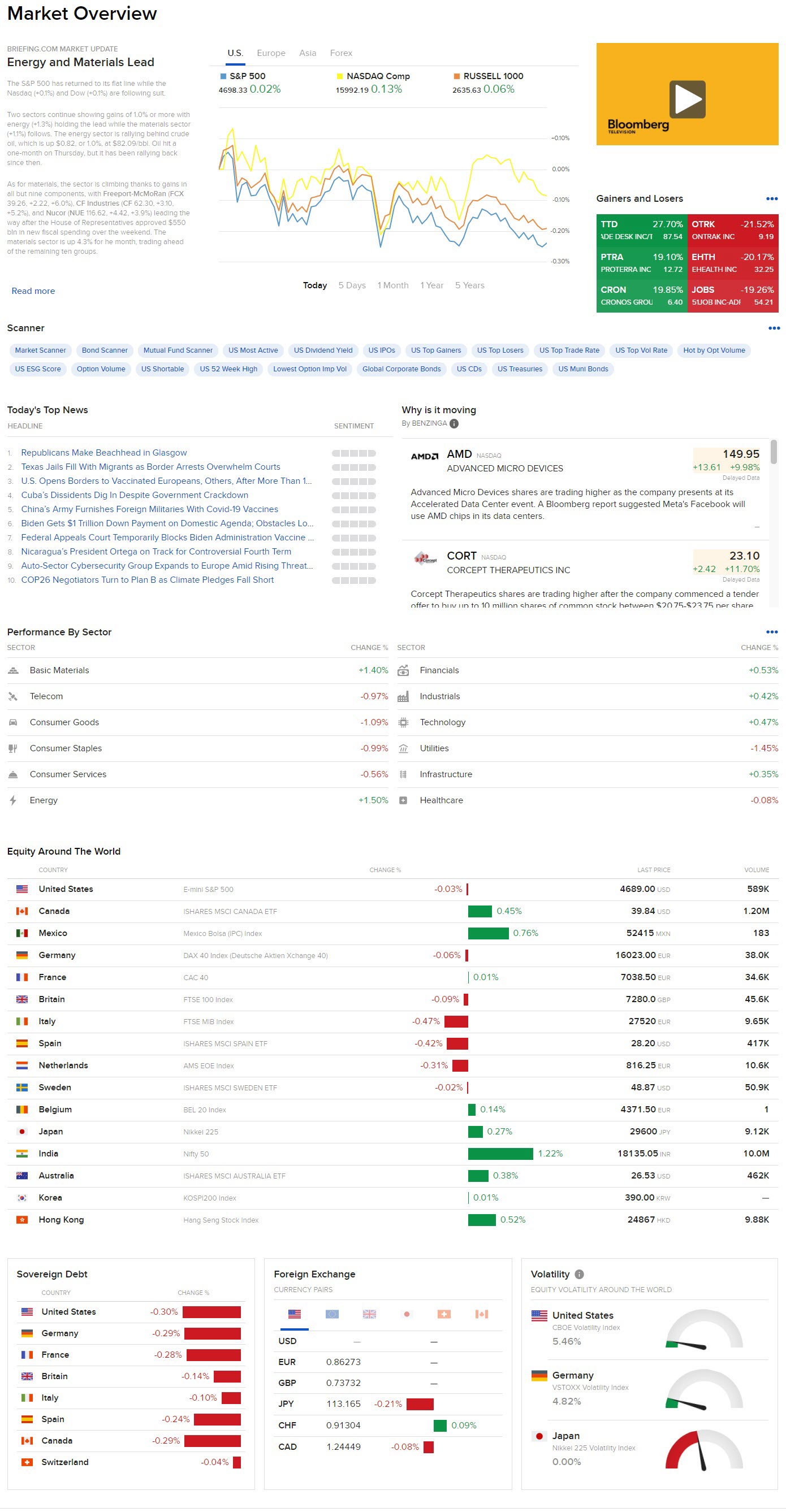Open the Volatility info icon
786x1512 pixels.
tap(578, 1274)
